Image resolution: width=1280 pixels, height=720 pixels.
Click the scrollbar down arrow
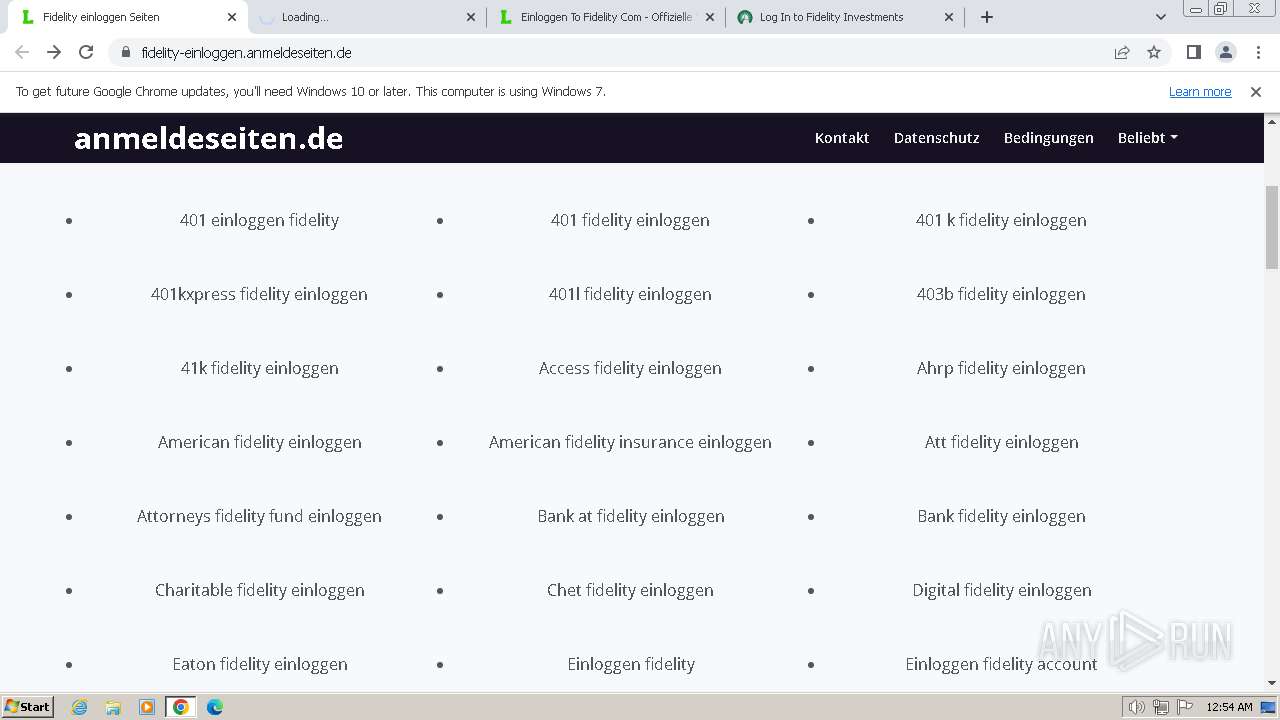coord(1272,683)
